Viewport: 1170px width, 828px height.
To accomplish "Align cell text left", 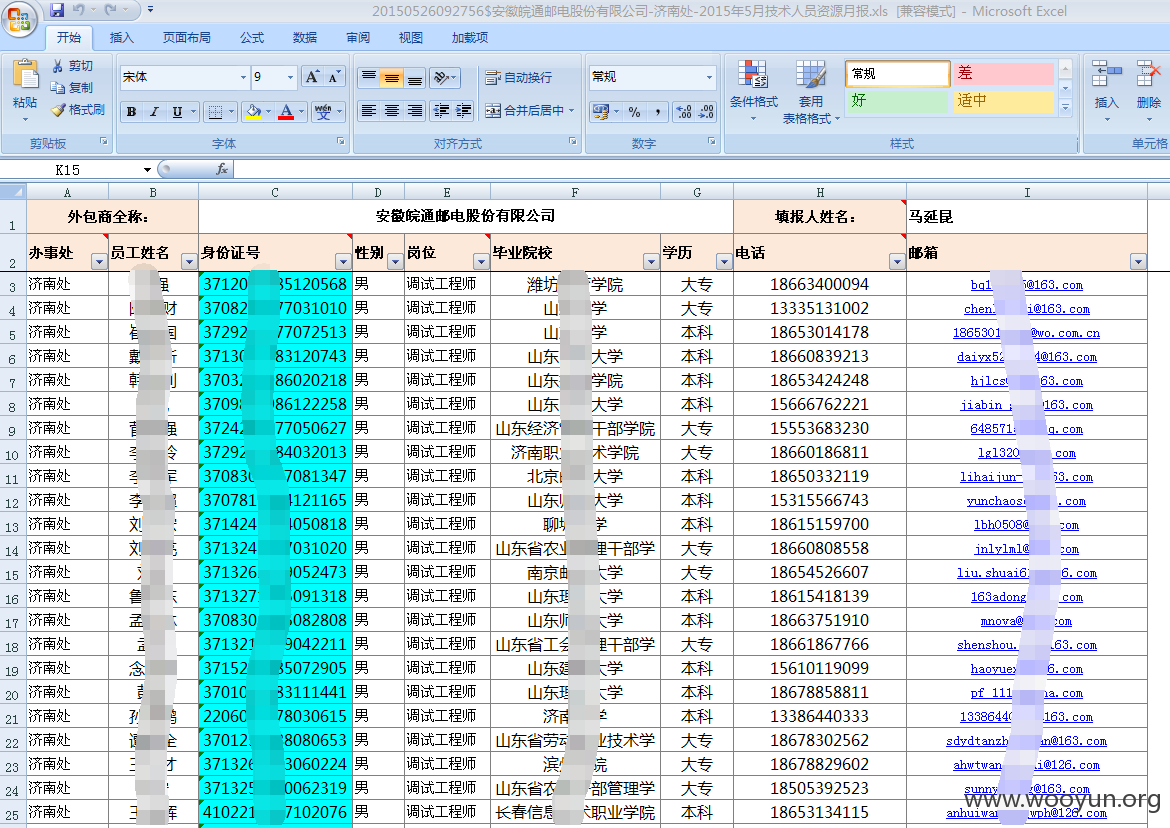I will pyautogui.click(x=369, y=110).
